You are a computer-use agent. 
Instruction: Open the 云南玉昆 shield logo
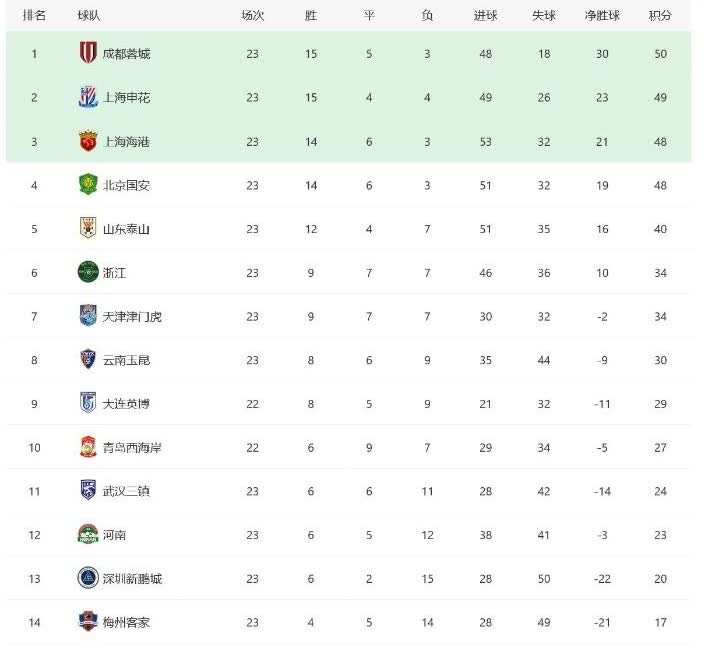(x=88, y=359)
